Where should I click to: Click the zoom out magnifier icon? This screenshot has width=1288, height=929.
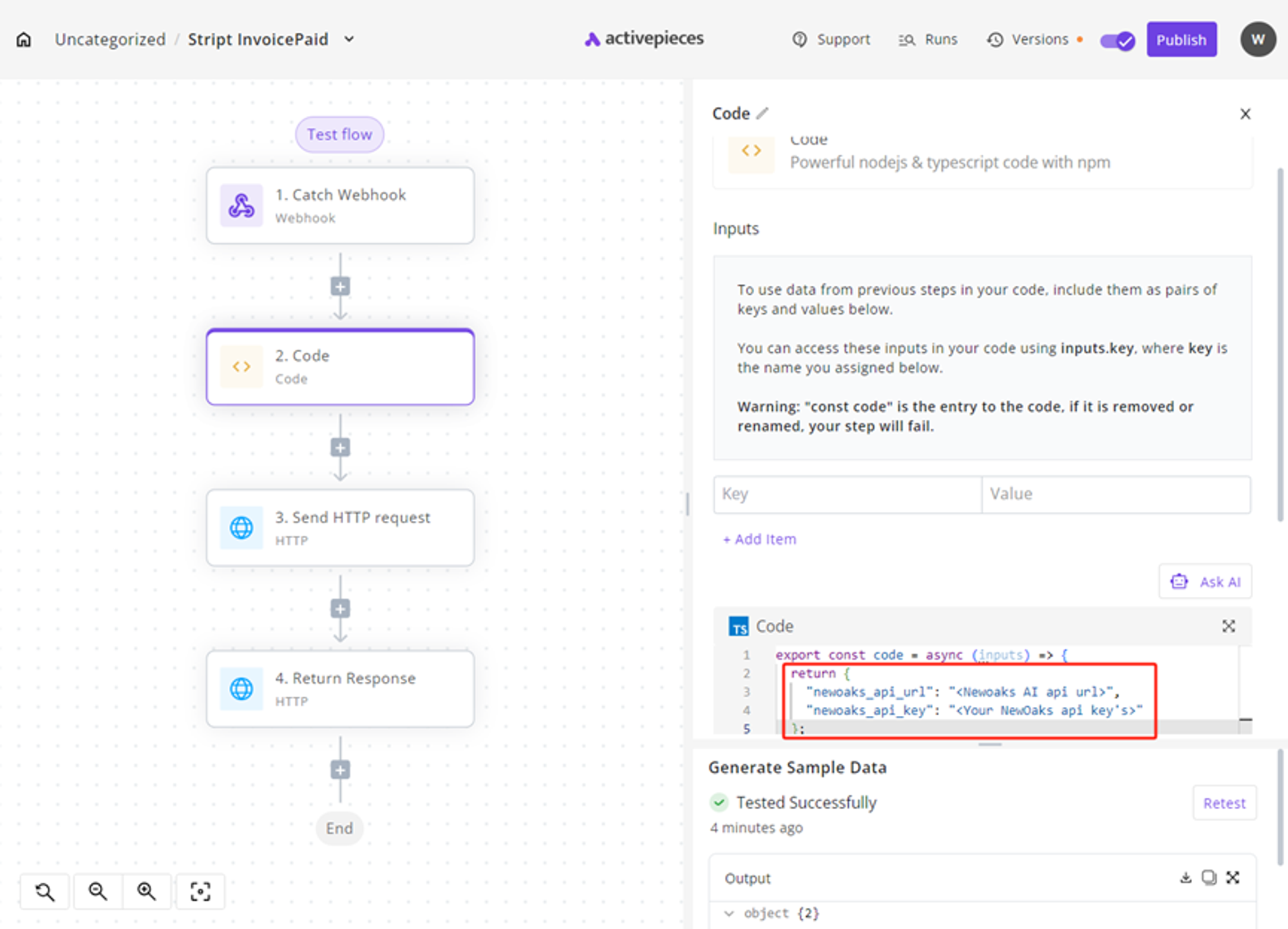[98, 892]
